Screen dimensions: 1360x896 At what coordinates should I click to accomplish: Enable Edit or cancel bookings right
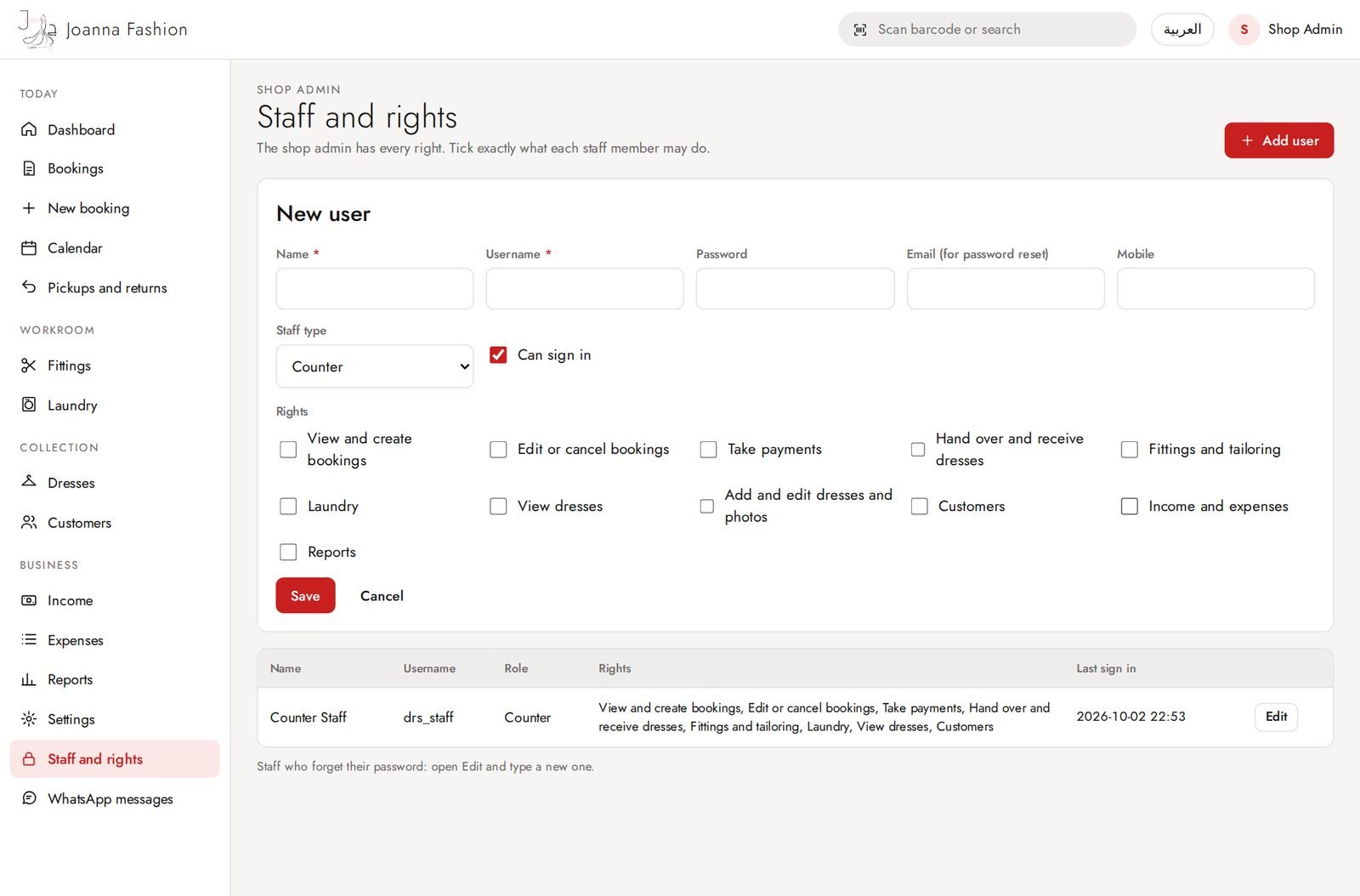498,449
